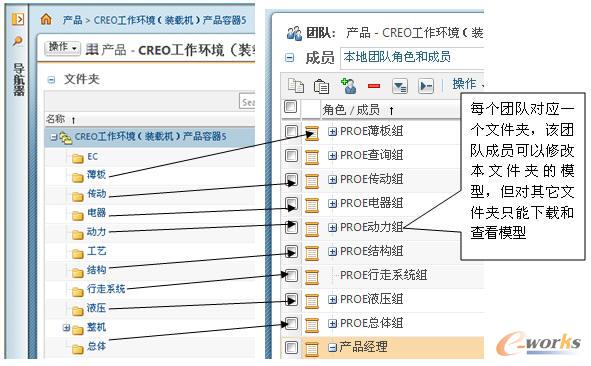Click the add member icon
591x366 pixels.
point(348,86)
